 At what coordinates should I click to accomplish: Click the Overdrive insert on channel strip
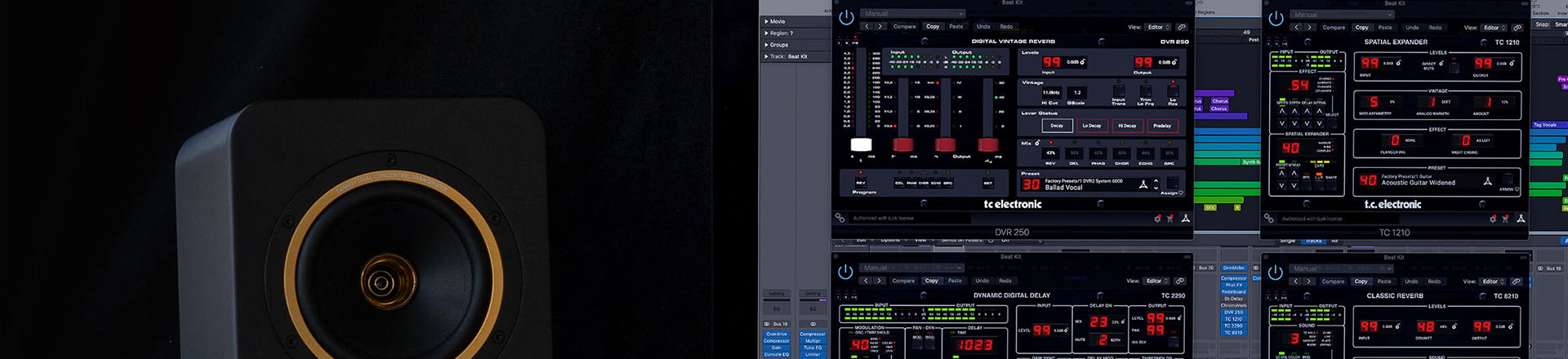tap(776, 335)
